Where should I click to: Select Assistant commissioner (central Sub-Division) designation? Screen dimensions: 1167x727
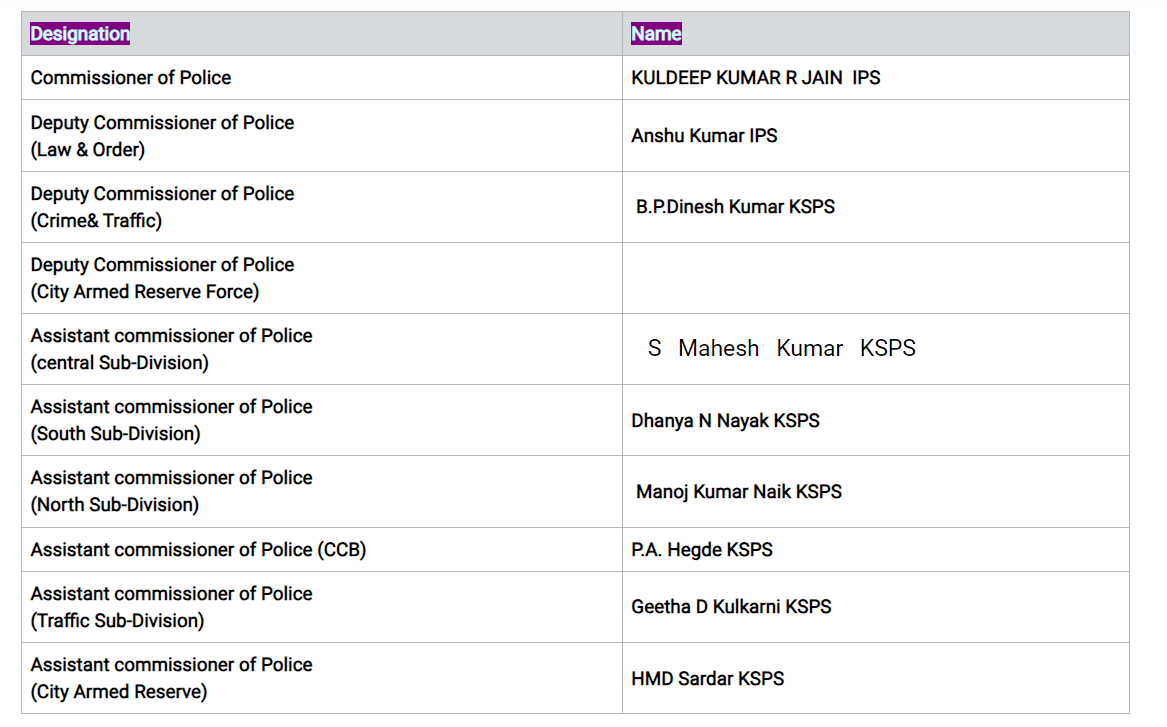coord(171,349)
